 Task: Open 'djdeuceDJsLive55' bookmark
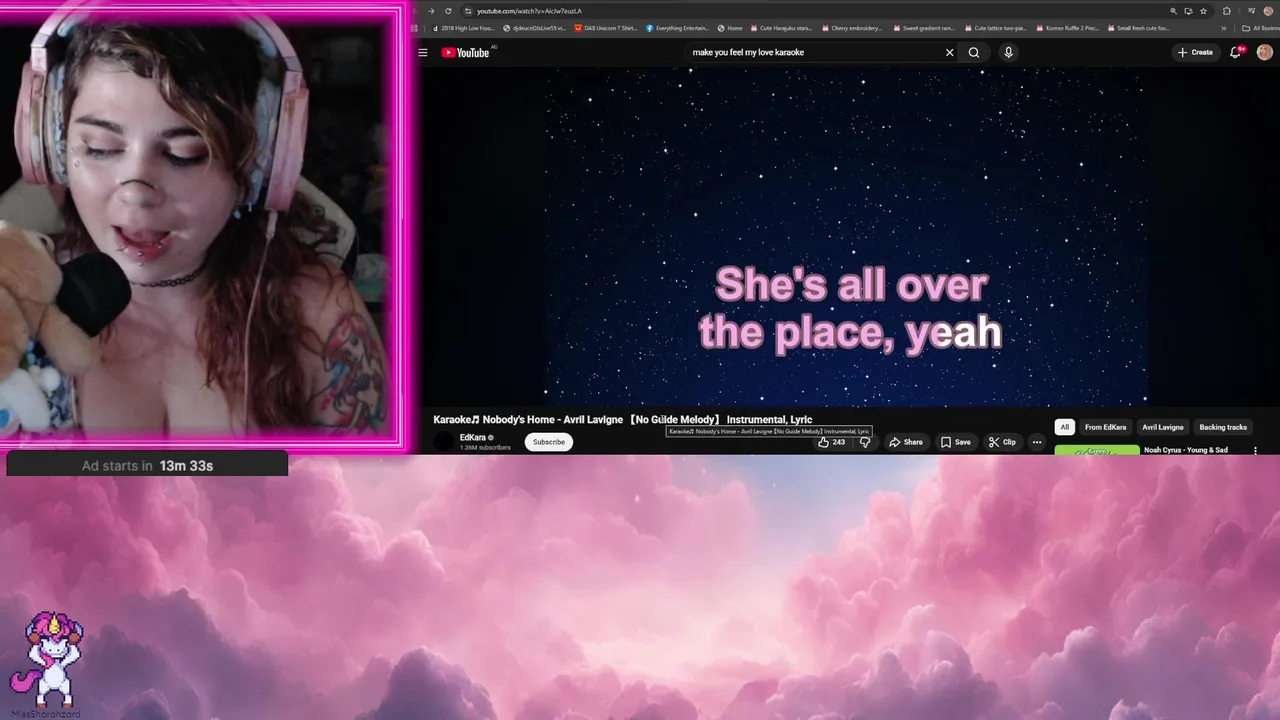534,28
